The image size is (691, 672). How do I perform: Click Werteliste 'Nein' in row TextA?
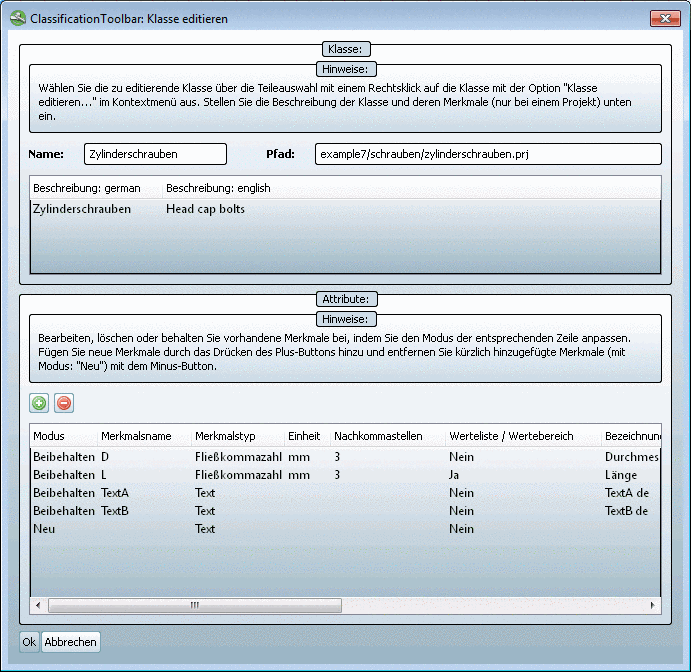(x=461, y=493)
